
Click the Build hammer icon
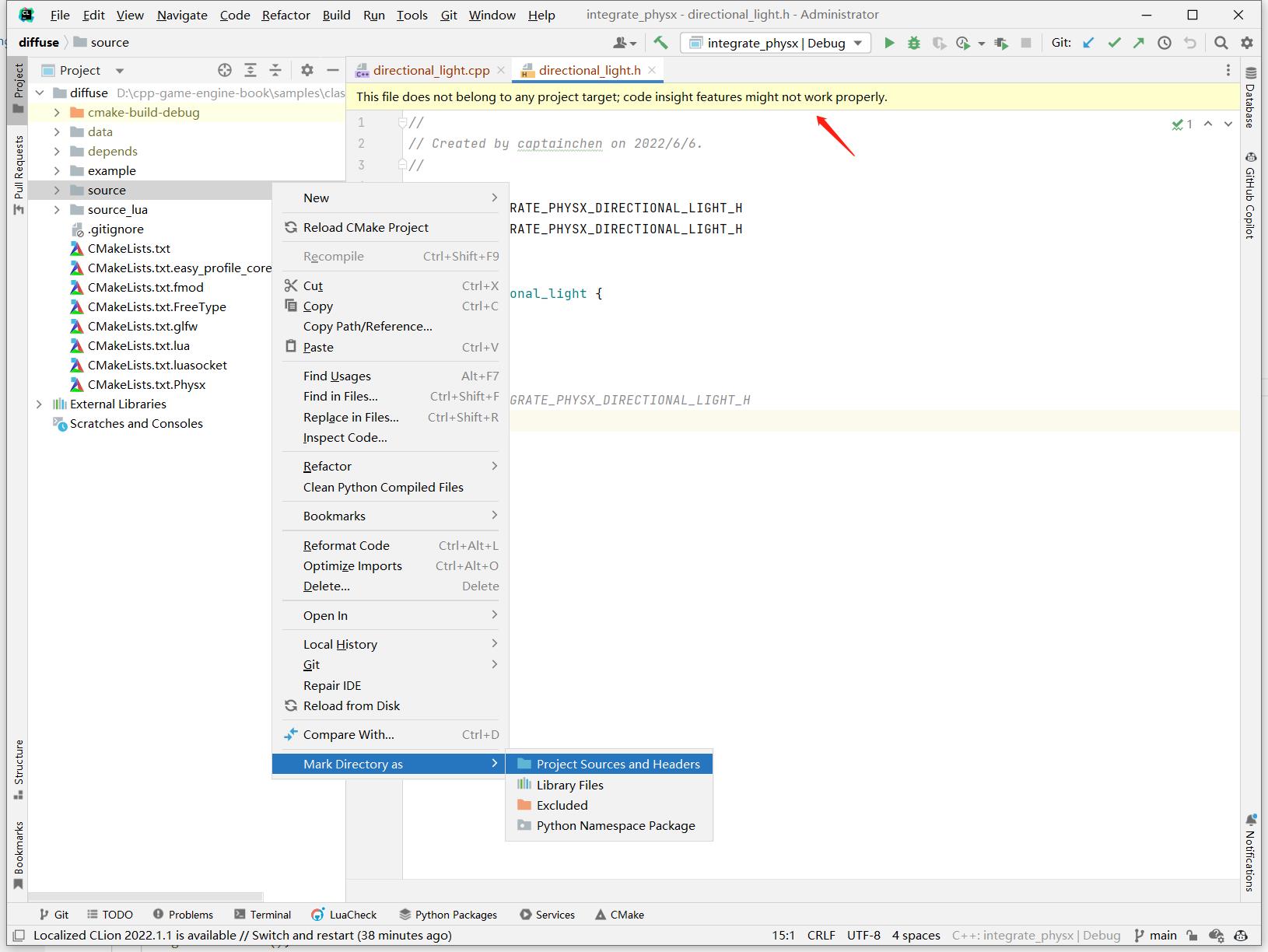point(660,43)
